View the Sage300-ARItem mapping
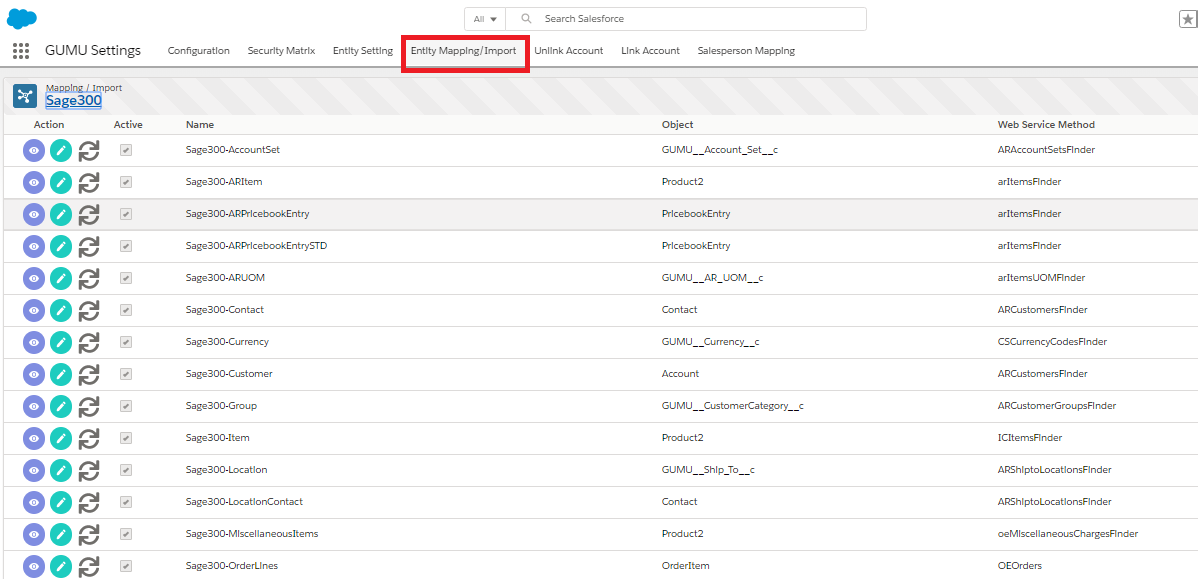Screen dimensions: 1198x585 pyautogui.click(x=34, y=183)
